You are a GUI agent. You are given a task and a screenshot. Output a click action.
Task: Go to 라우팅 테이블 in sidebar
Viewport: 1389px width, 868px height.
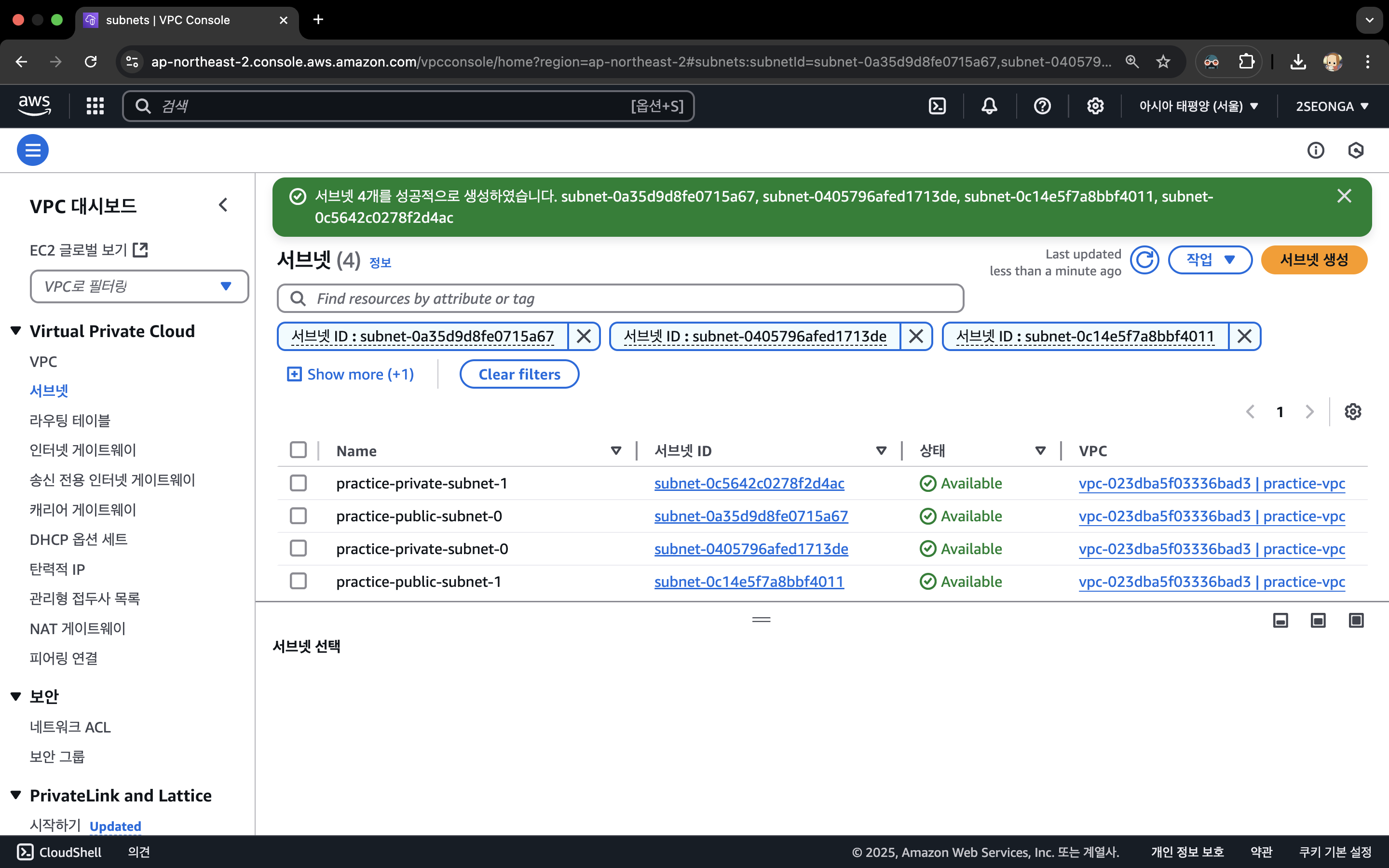(x=70, y=421)
